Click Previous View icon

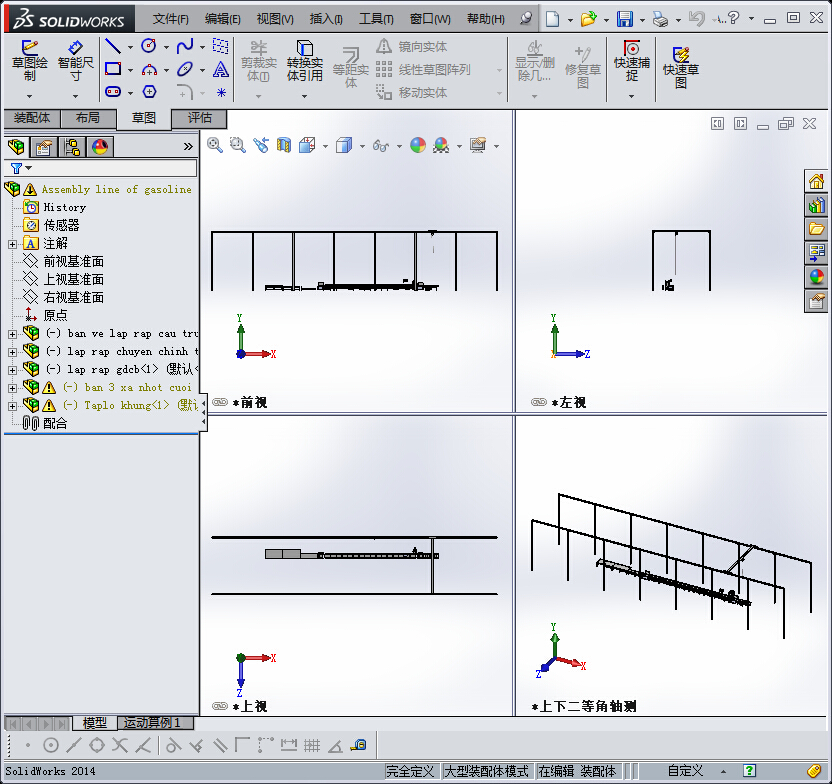[261, 145]
